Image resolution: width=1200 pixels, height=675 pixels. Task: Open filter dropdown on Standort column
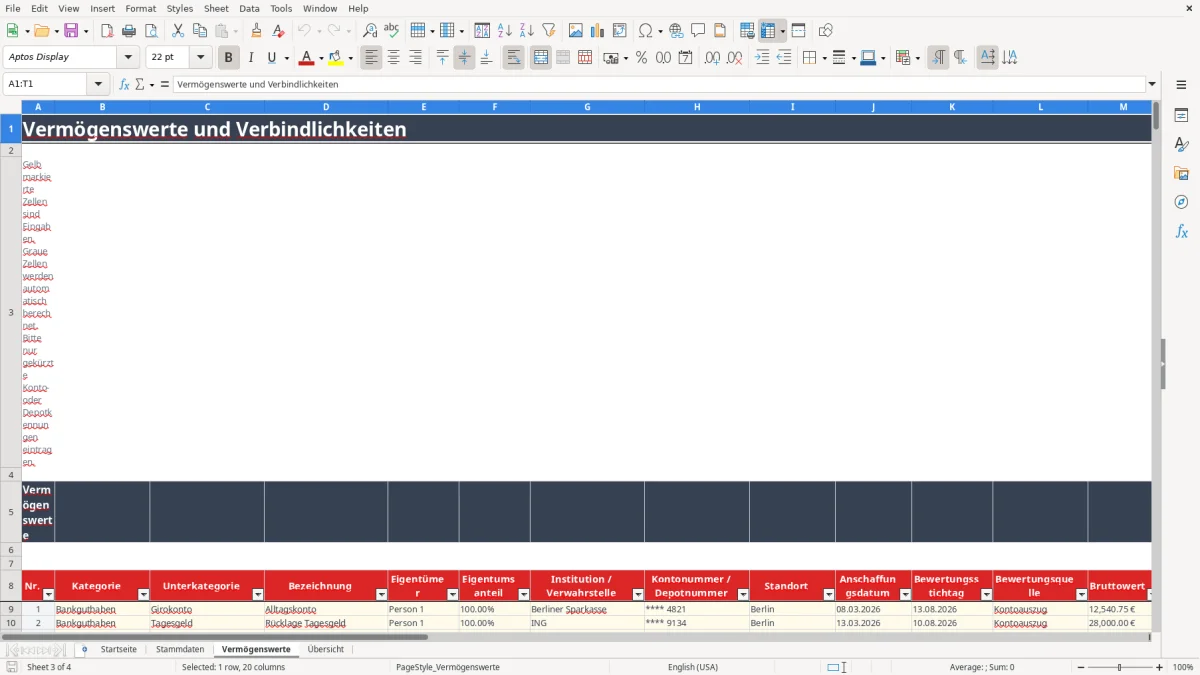pos(828,594)
